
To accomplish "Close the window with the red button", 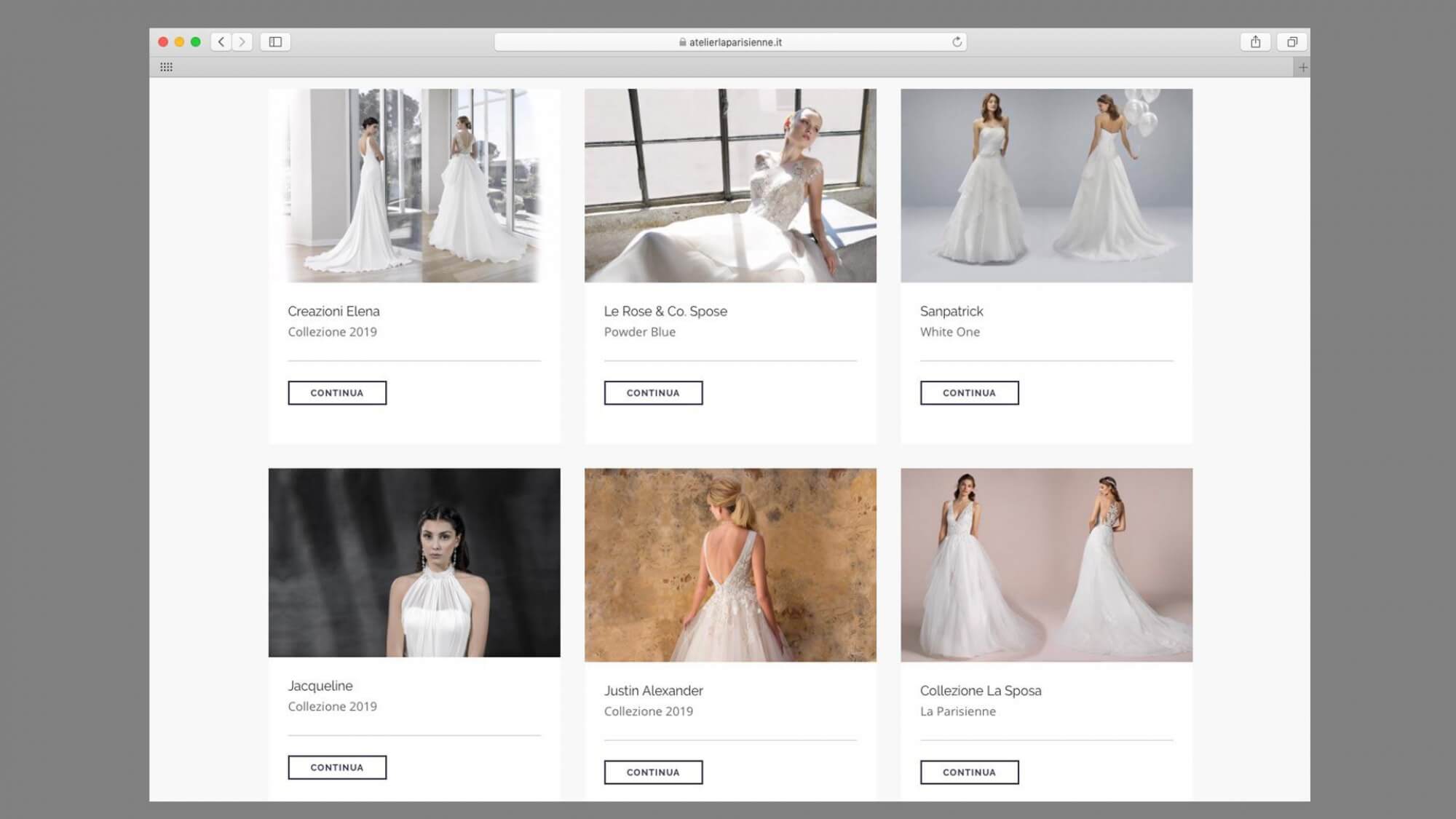I will pos(163,41).
